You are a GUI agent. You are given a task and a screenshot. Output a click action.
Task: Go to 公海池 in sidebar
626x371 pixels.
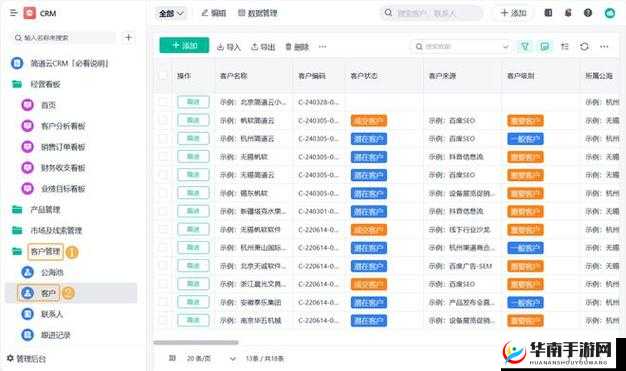pyautogui.click(x=43, y=272)
